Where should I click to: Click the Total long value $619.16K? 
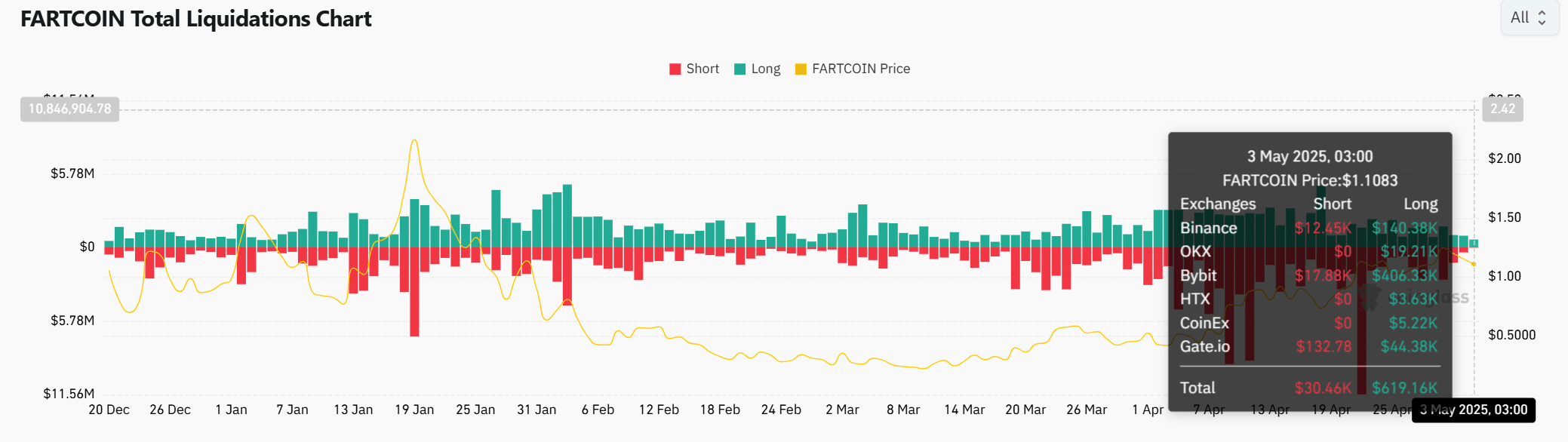click(1405, 388)
